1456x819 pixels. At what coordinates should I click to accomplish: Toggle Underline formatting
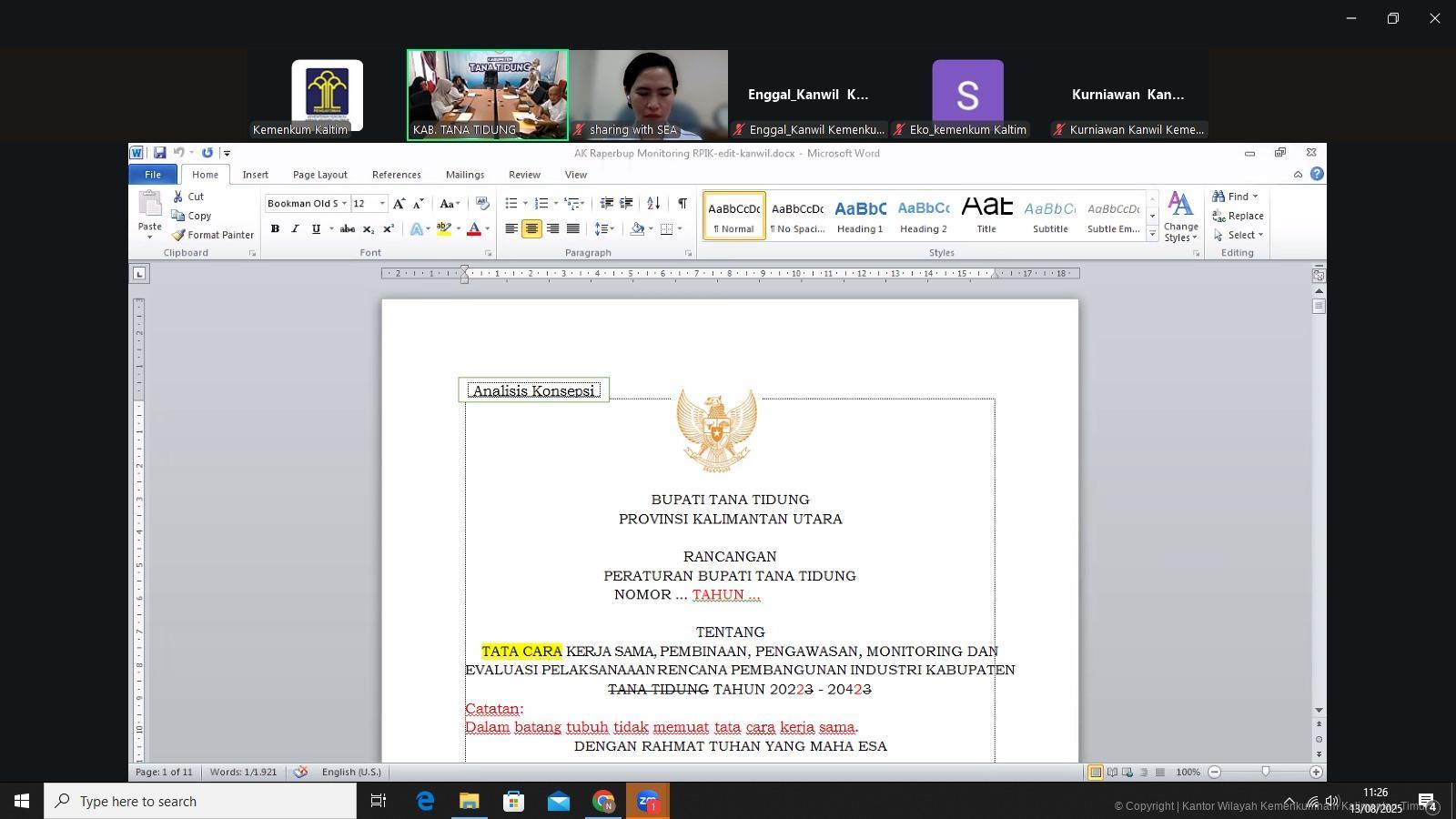click(x=316, y=229)
